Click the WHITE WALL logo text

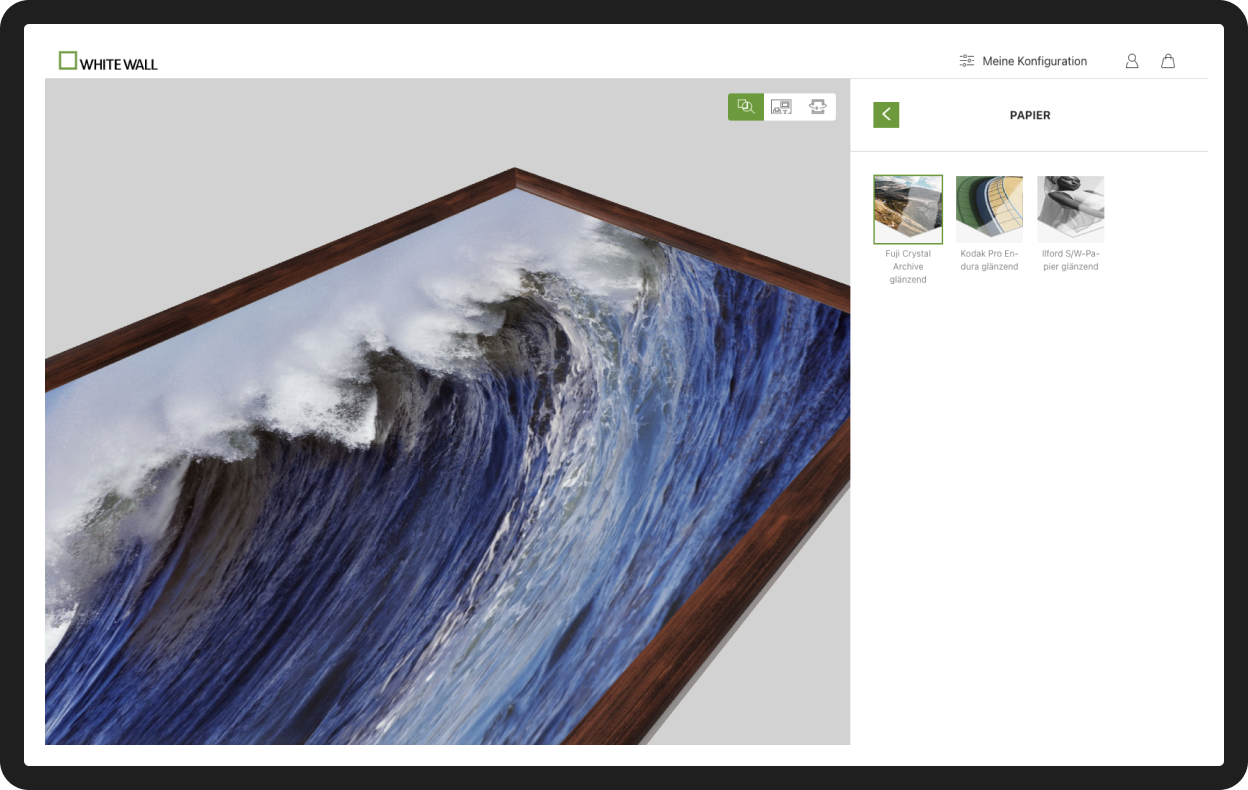click(119, 64)
